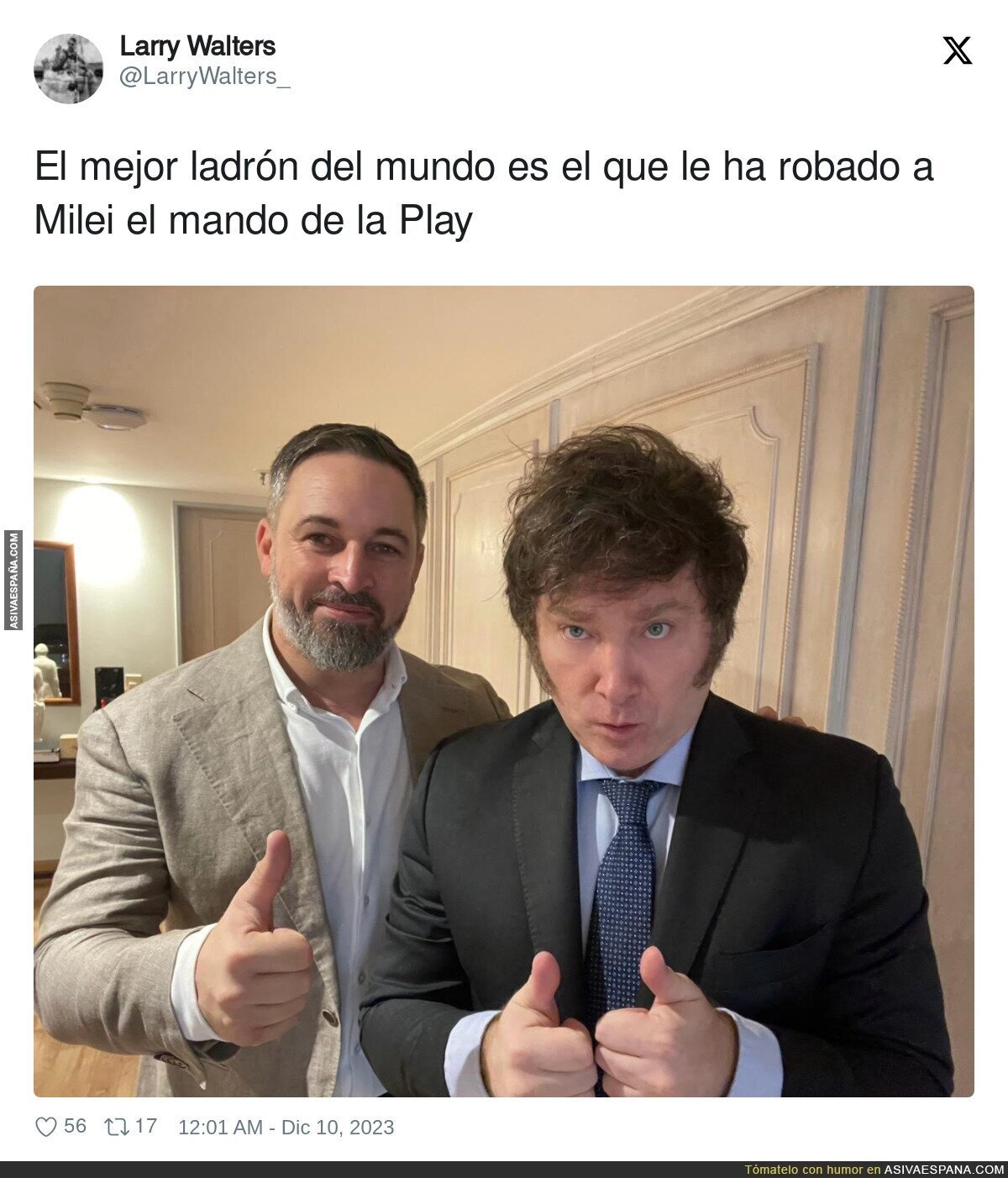Click the Dic 10, 2023 date
The width and height of the screenshot is (1008, 1178).
338,1128
